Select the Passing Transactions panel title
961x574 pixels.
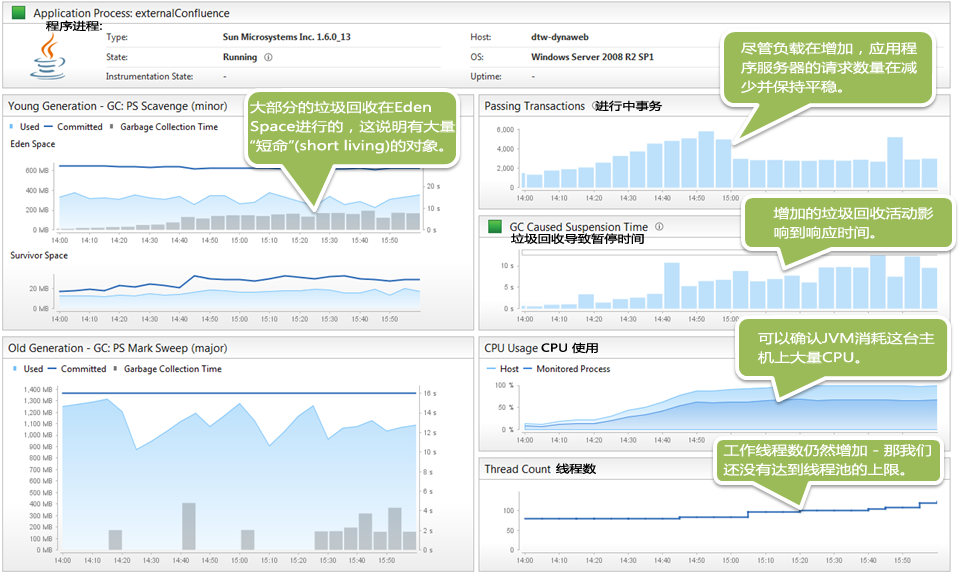pos(534,106)
